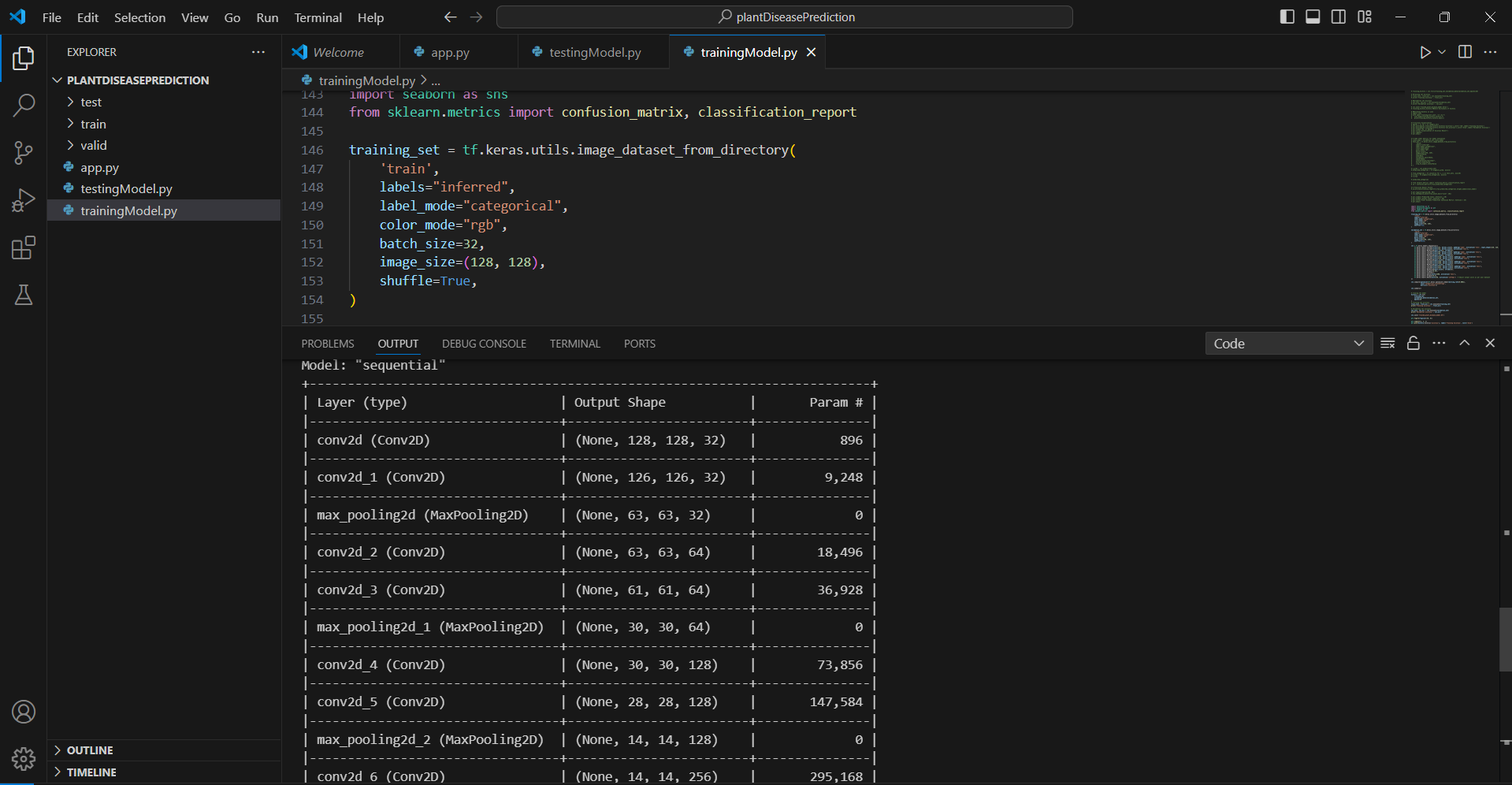This screenshot has height=785, width=1512.
Task: Open Run and Debug view
Action: pos(24,200)
